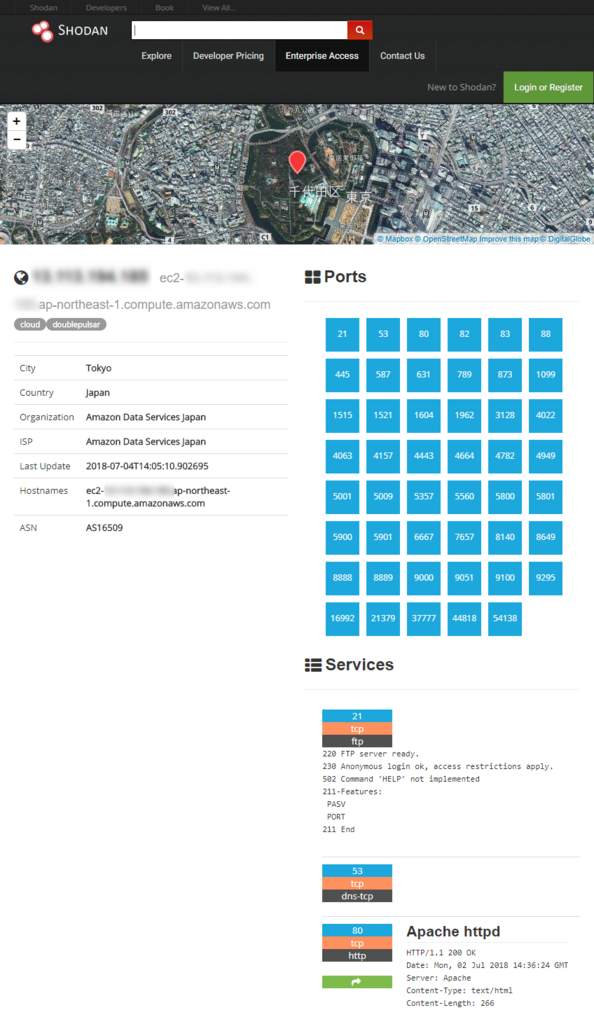
Task: Click the 'Server: Apache' header line
Action: (x=439, y=978)
